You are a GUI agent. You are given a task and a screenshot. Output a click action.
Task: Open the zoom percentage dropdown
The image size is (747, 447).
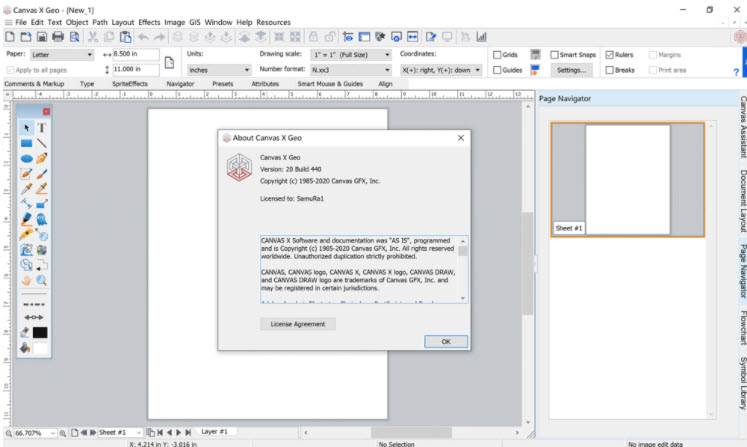point(52,433)
